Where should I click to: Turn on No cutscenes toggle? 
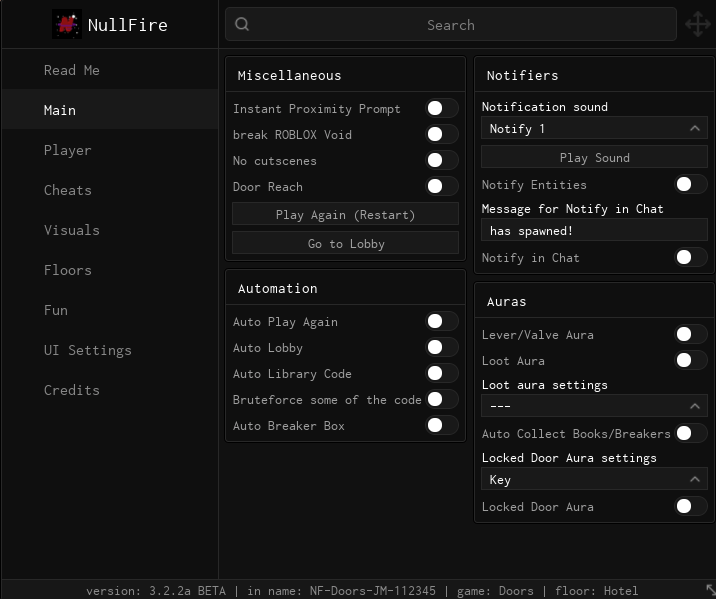(442, 160)
